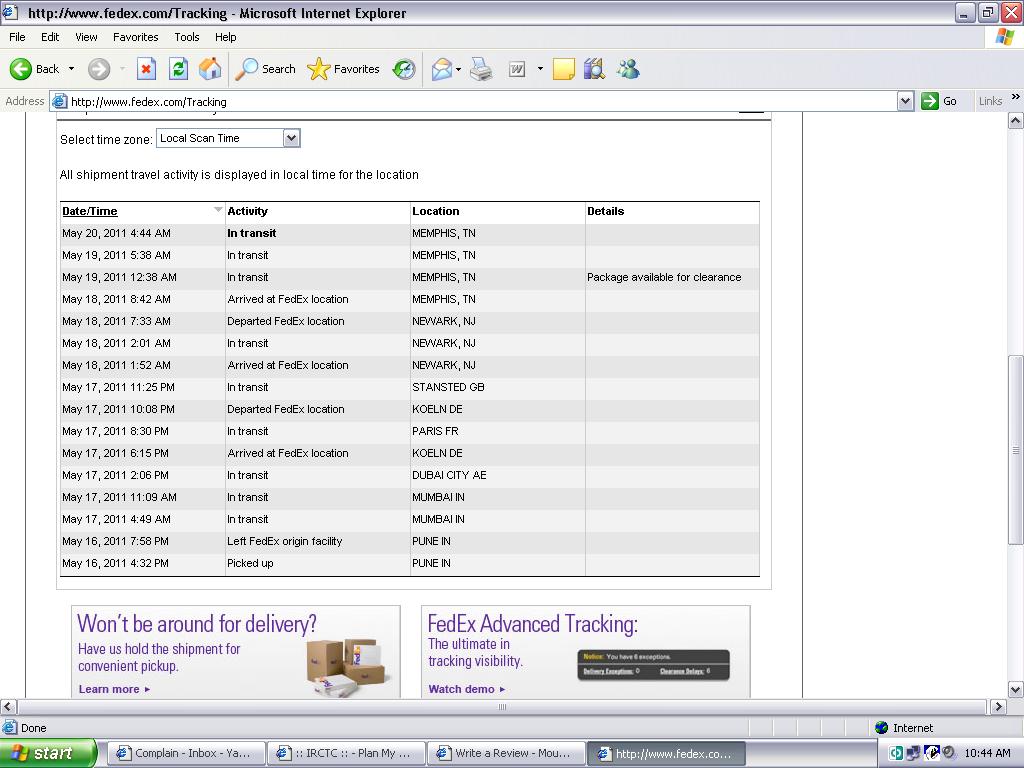Open the Research toolbar icon
The image size is (1024, 768).
point(594,69)
